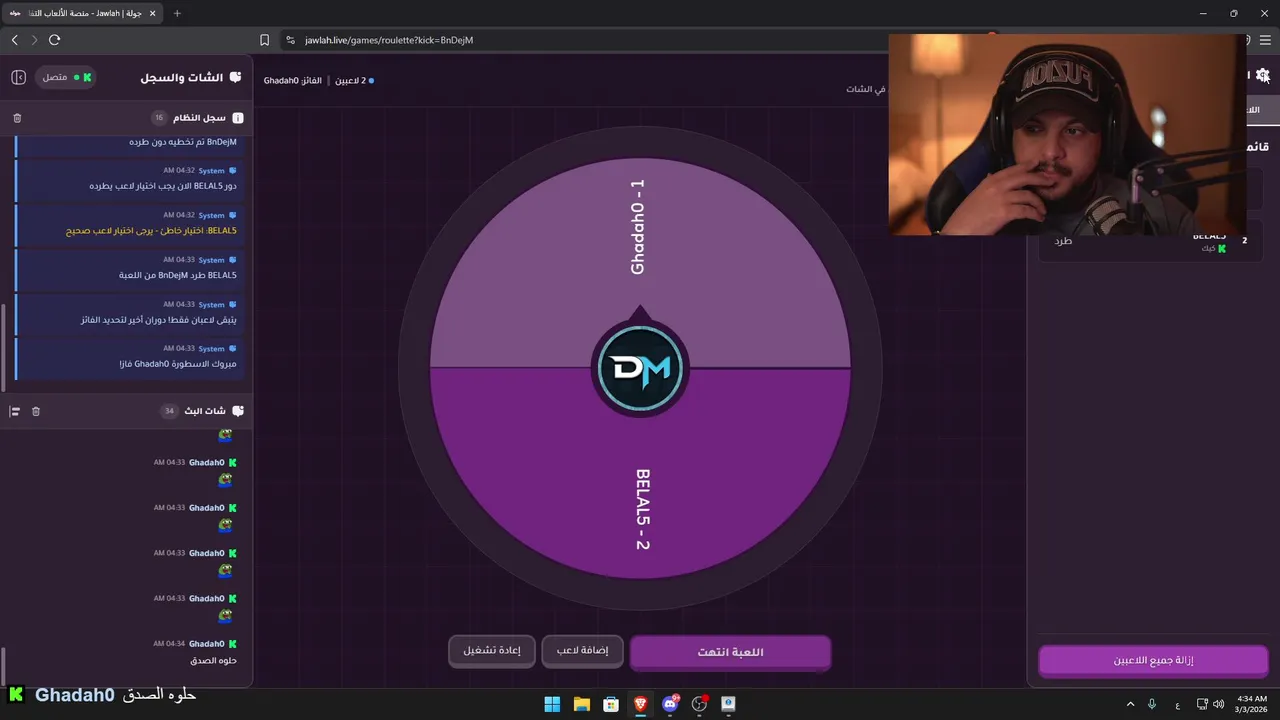Collapse the chat and log sidebar panel

18,77
